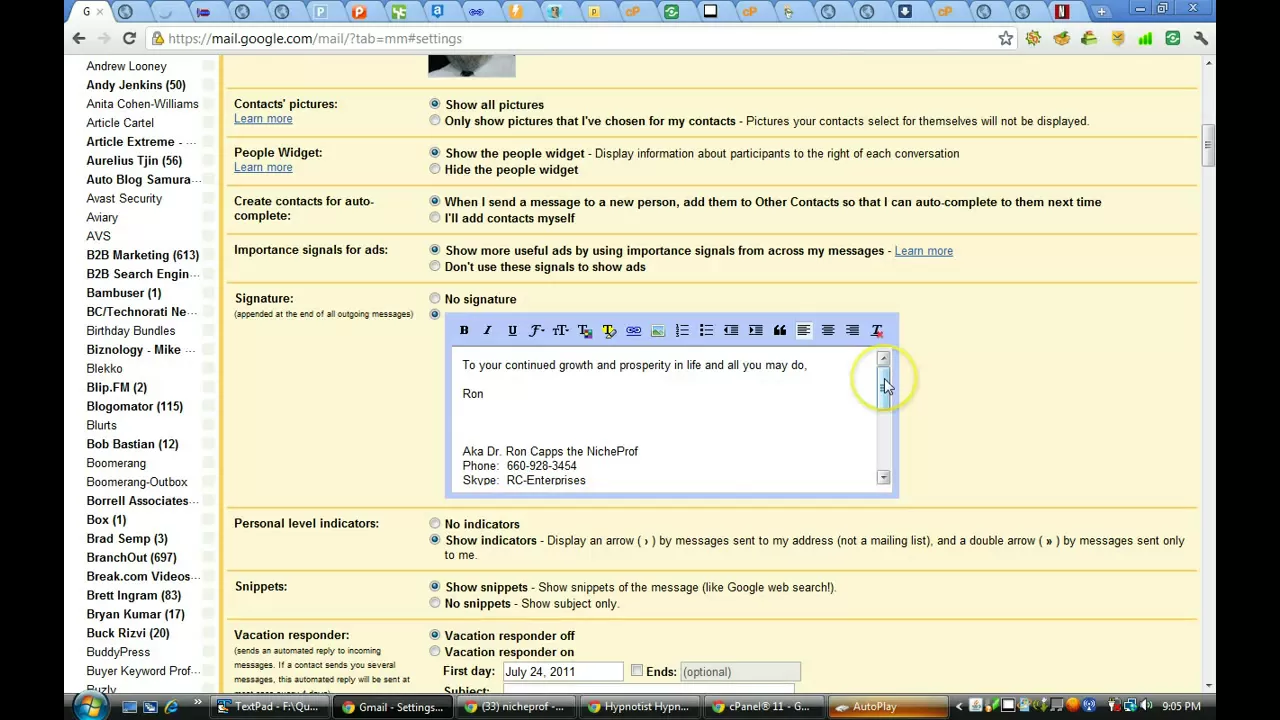Choose No indicators radio button
Image resolution: width=1280 pixels, height=720 pixels.
pos(434,524)
